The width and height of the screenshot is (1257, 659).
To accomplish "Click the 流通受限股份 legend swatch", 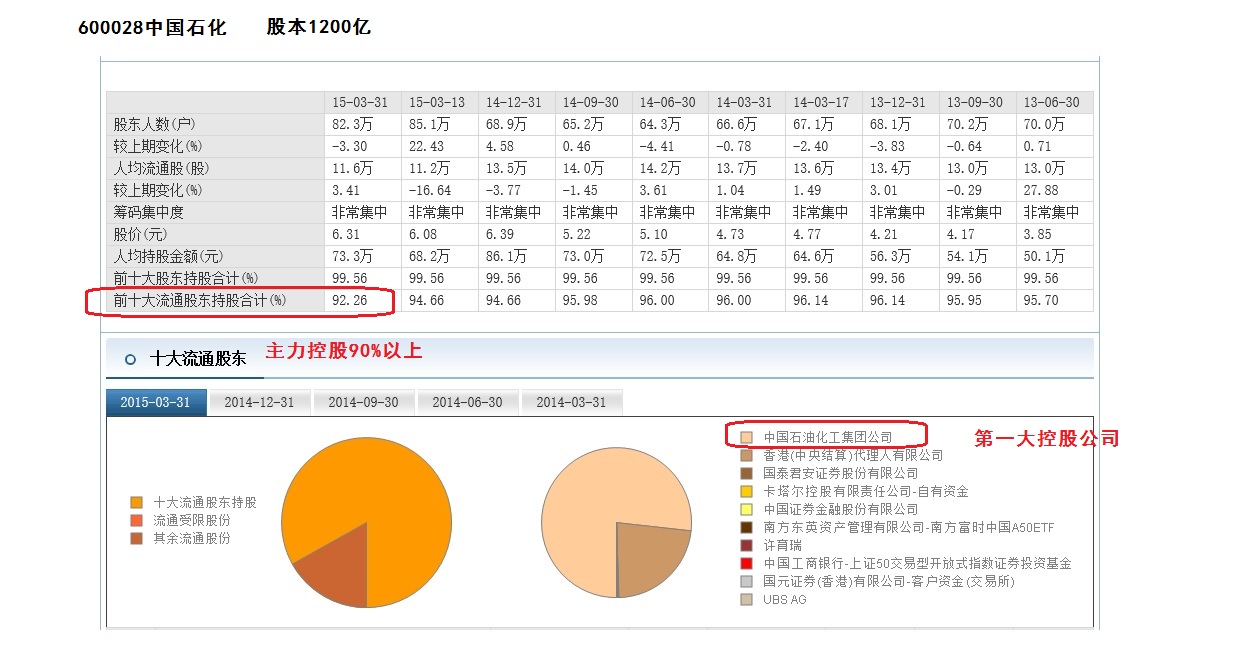I will 136,520.
